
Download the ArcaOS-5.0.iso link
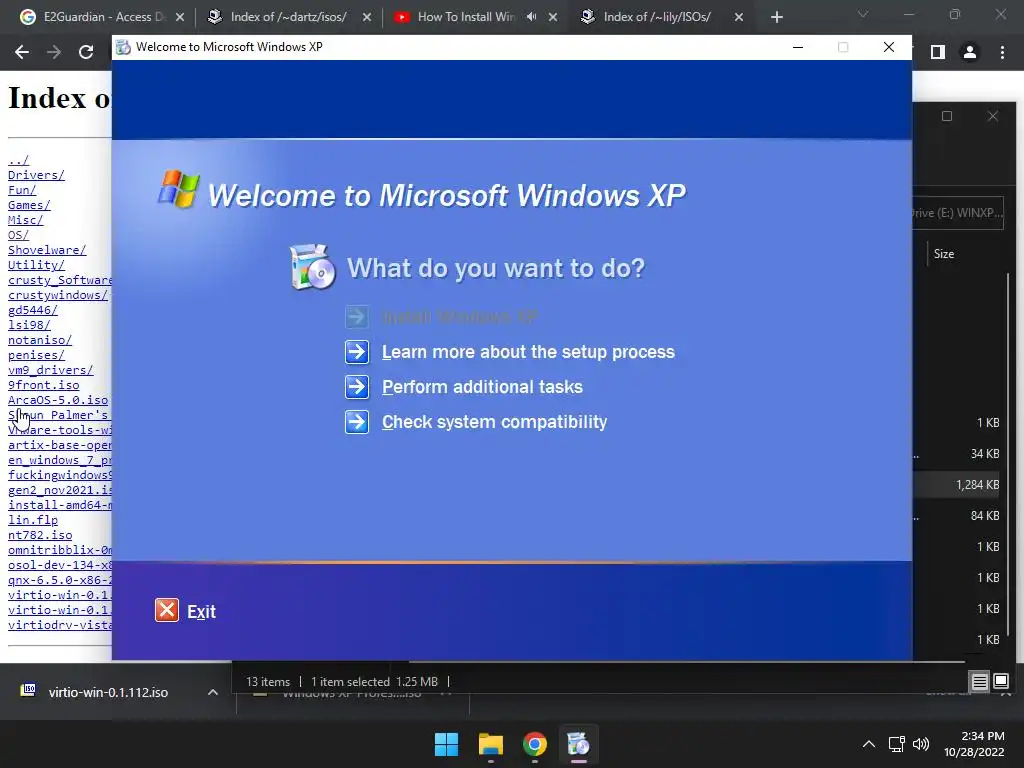pos(58,400)
